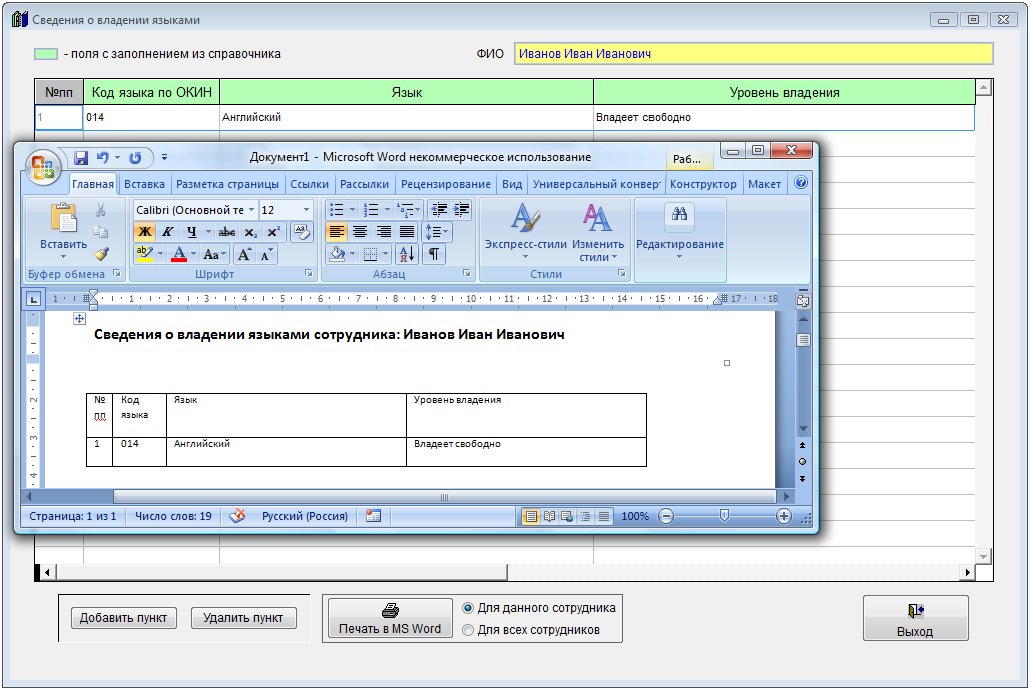Viewport: 1031px width, 688px height.
Task: Show paragraph marks with pilcrow icon
Action: pos(434,254)
